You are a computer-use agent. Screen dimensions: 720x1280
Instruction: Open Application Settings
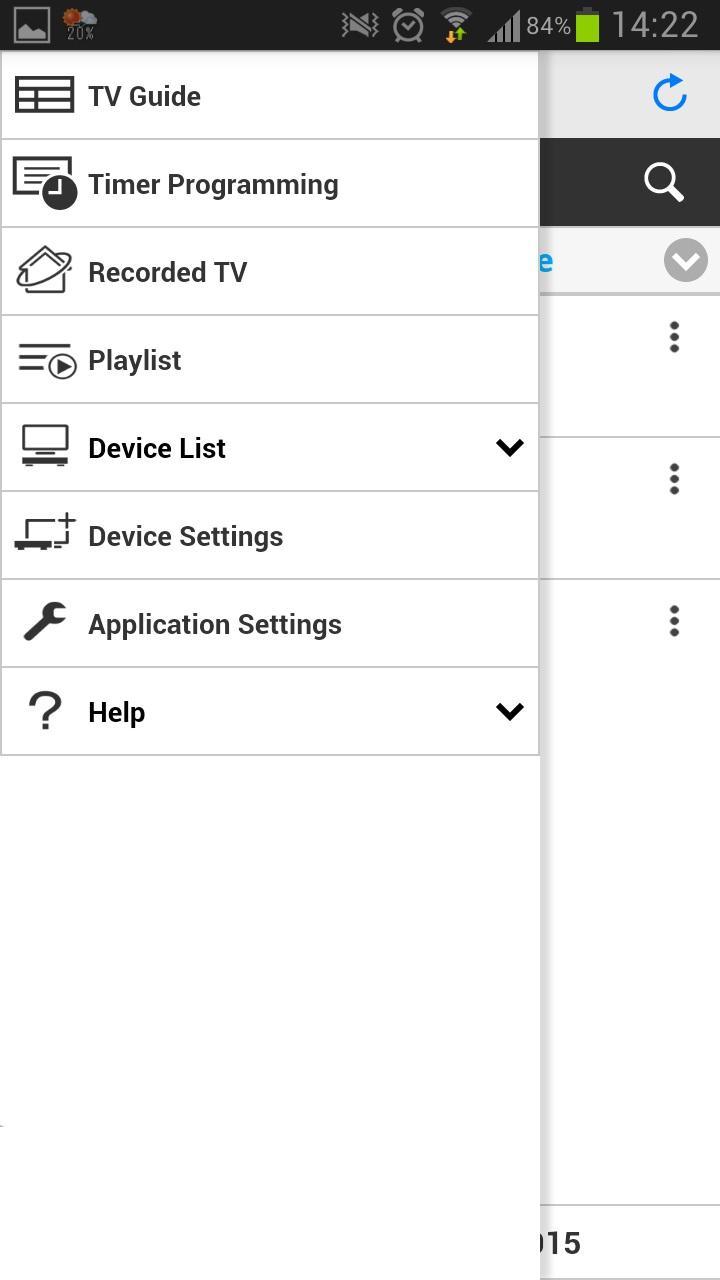pos(214,624)
